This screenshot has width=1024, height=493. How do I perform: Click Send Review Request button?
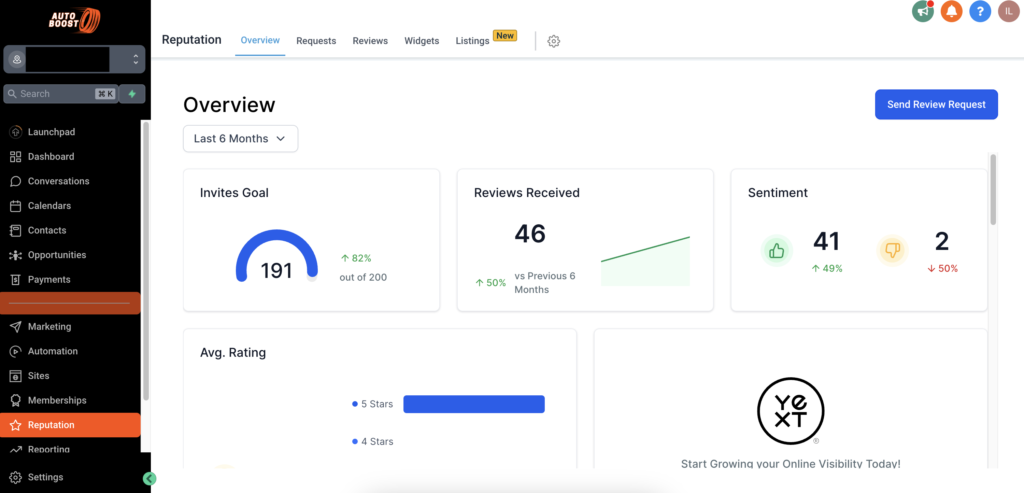tap(936, 104)
